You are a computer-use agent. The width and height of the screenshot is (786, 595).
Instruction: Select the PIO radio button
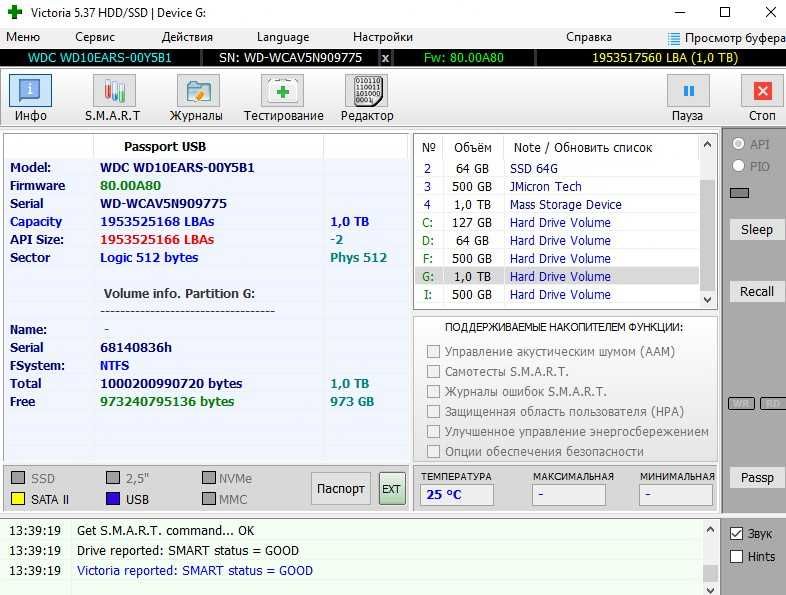click(x=738, y=165)
